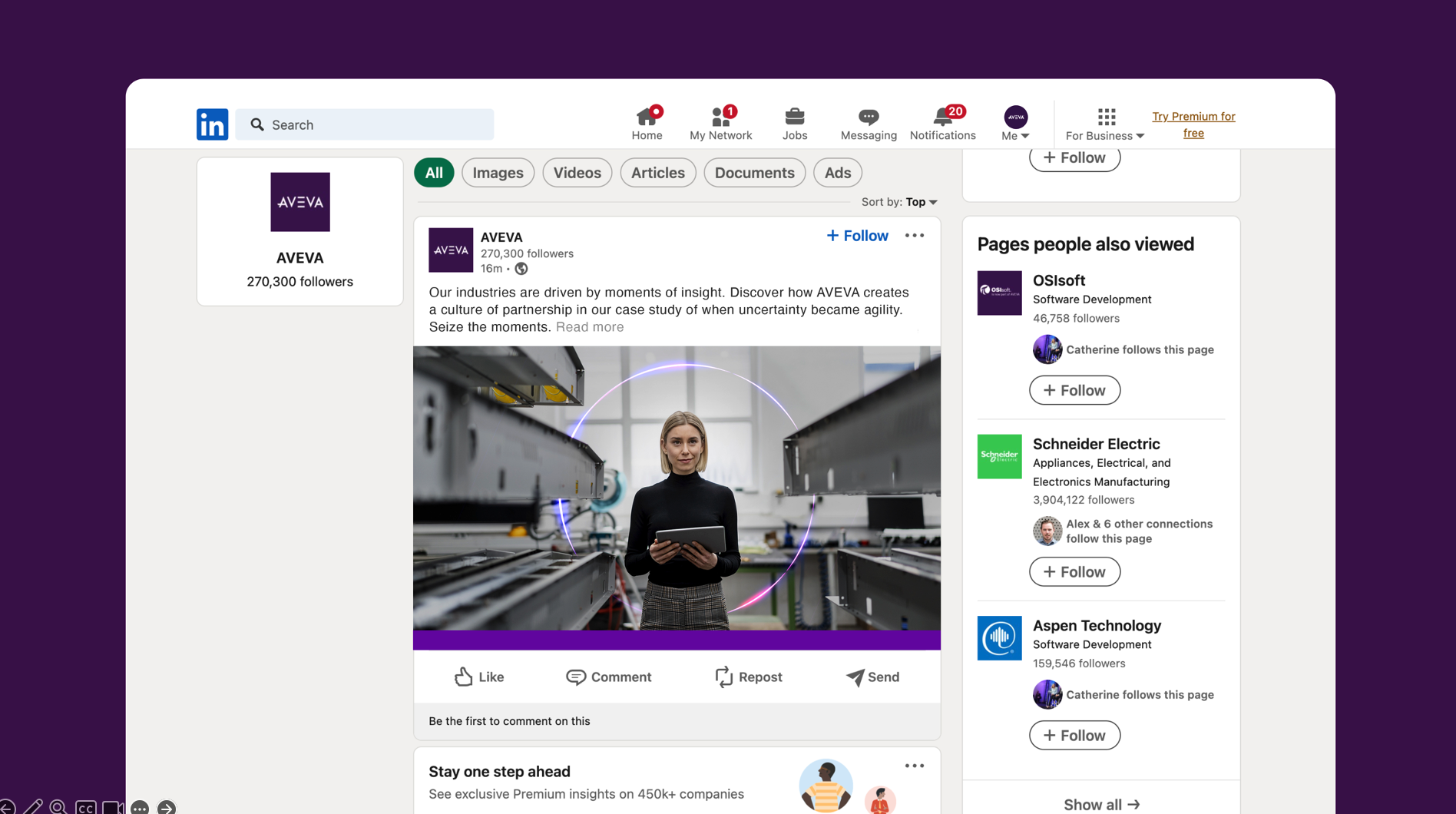Follow the OSIsoft page

click(1074, 390)
